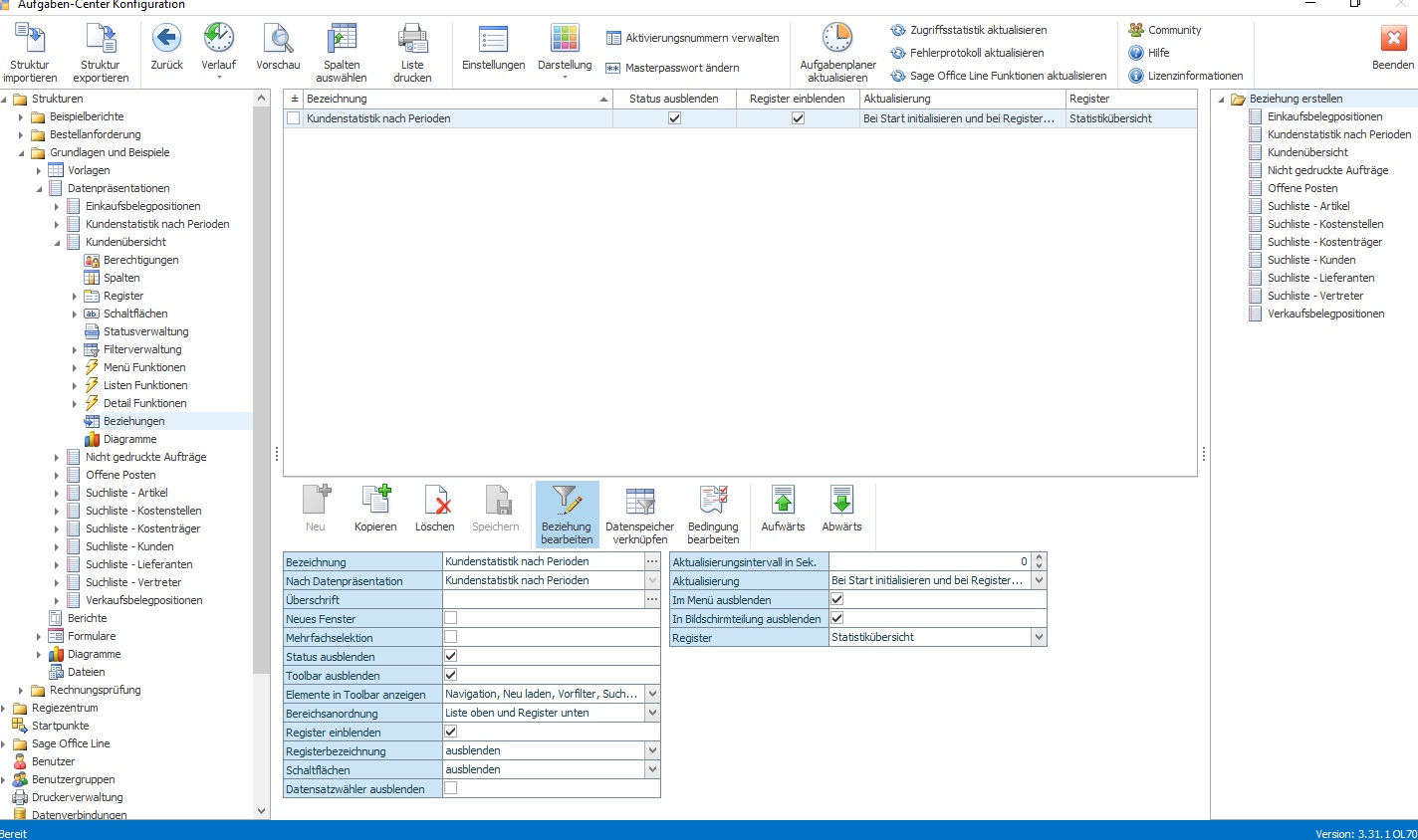The height and width of the screenshot is (840, 1418).
Task: Select Diagramme under Kundenübersicht
Action: point(129,439)
